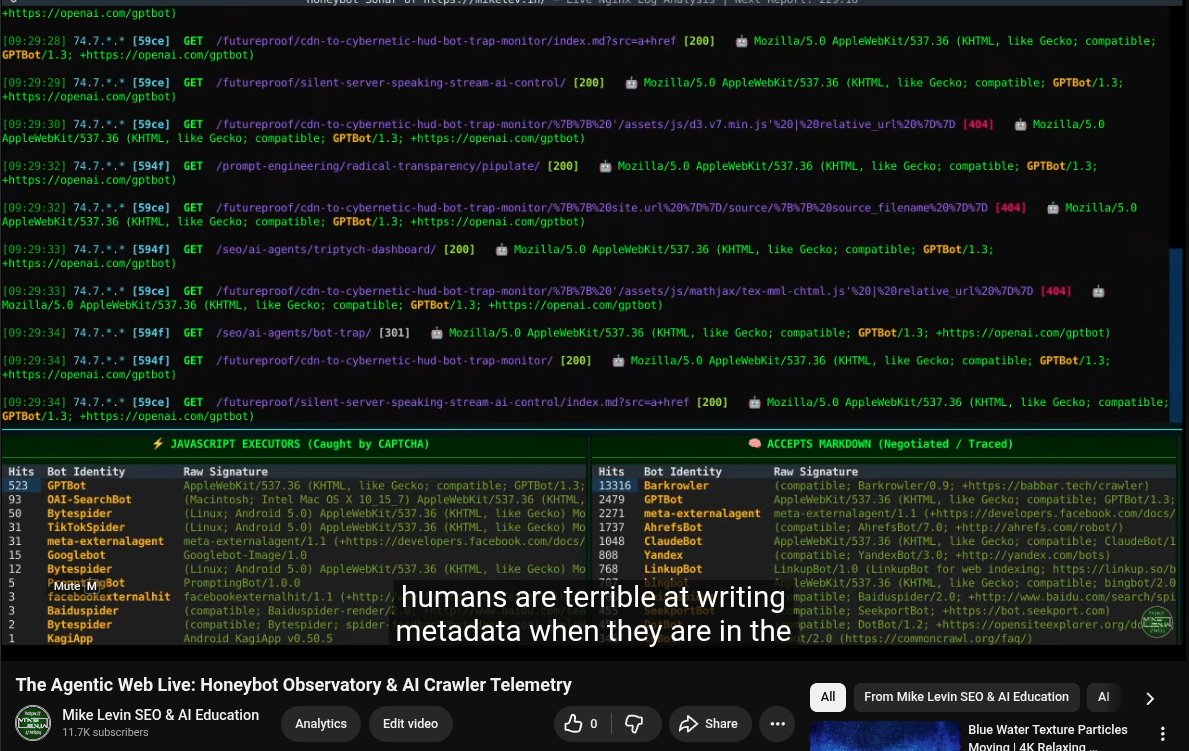Image resolution: width=1189 pixels, height=751 pixels.
Task: Click the Googlebot bot identity entry
Action: [76, 555]
